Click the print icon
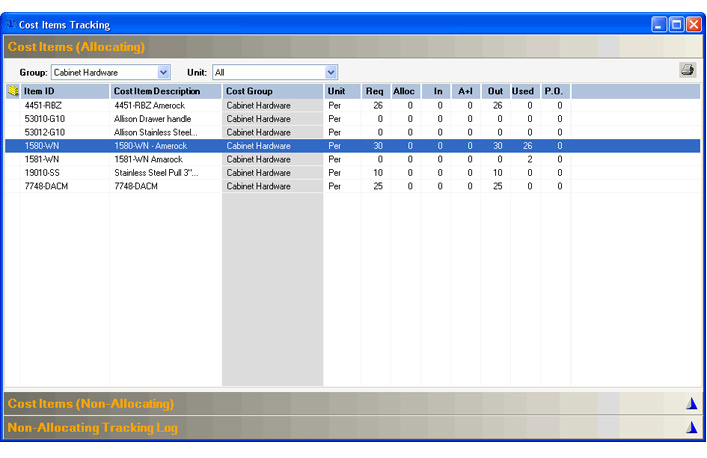The image size is (707, 458). tap(688, 70)
